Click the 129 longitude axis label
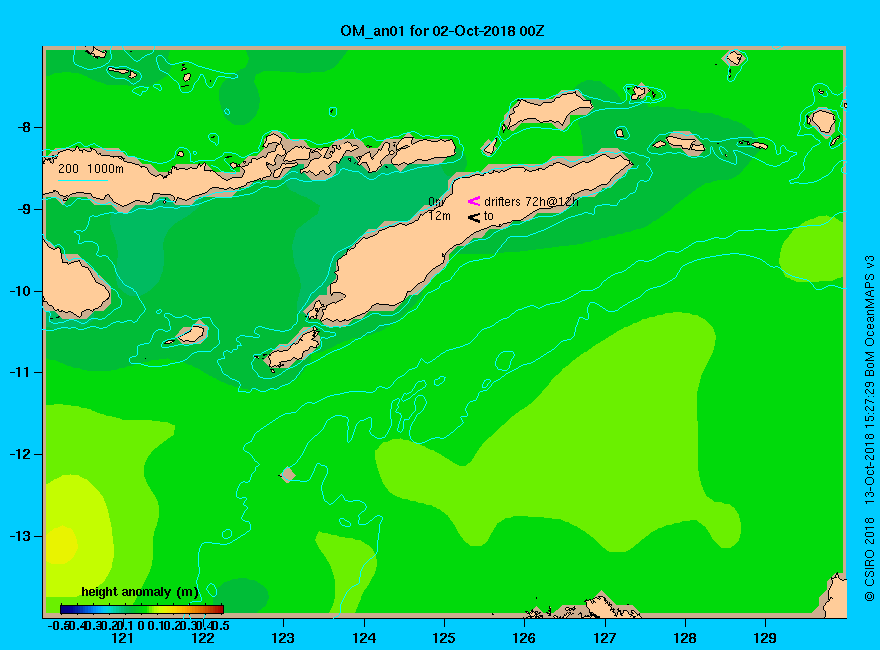The height and width of the screenshot is (650, 880). point(766,638)
